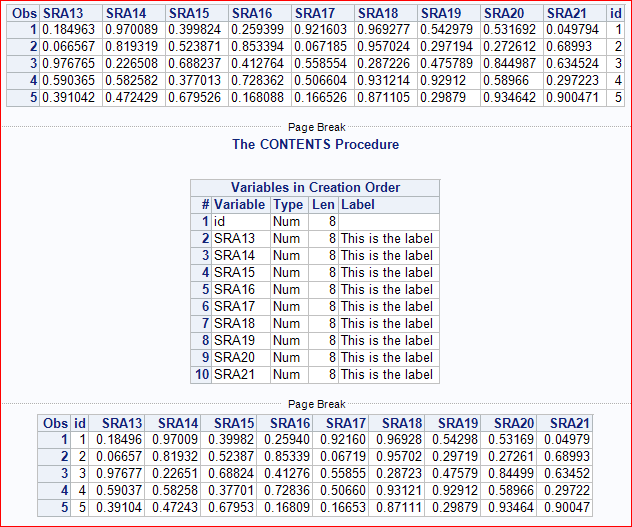Select the value 0.90047
This screenshot has width=632, height=527.
pyautogui.click(x=567, y=507)
